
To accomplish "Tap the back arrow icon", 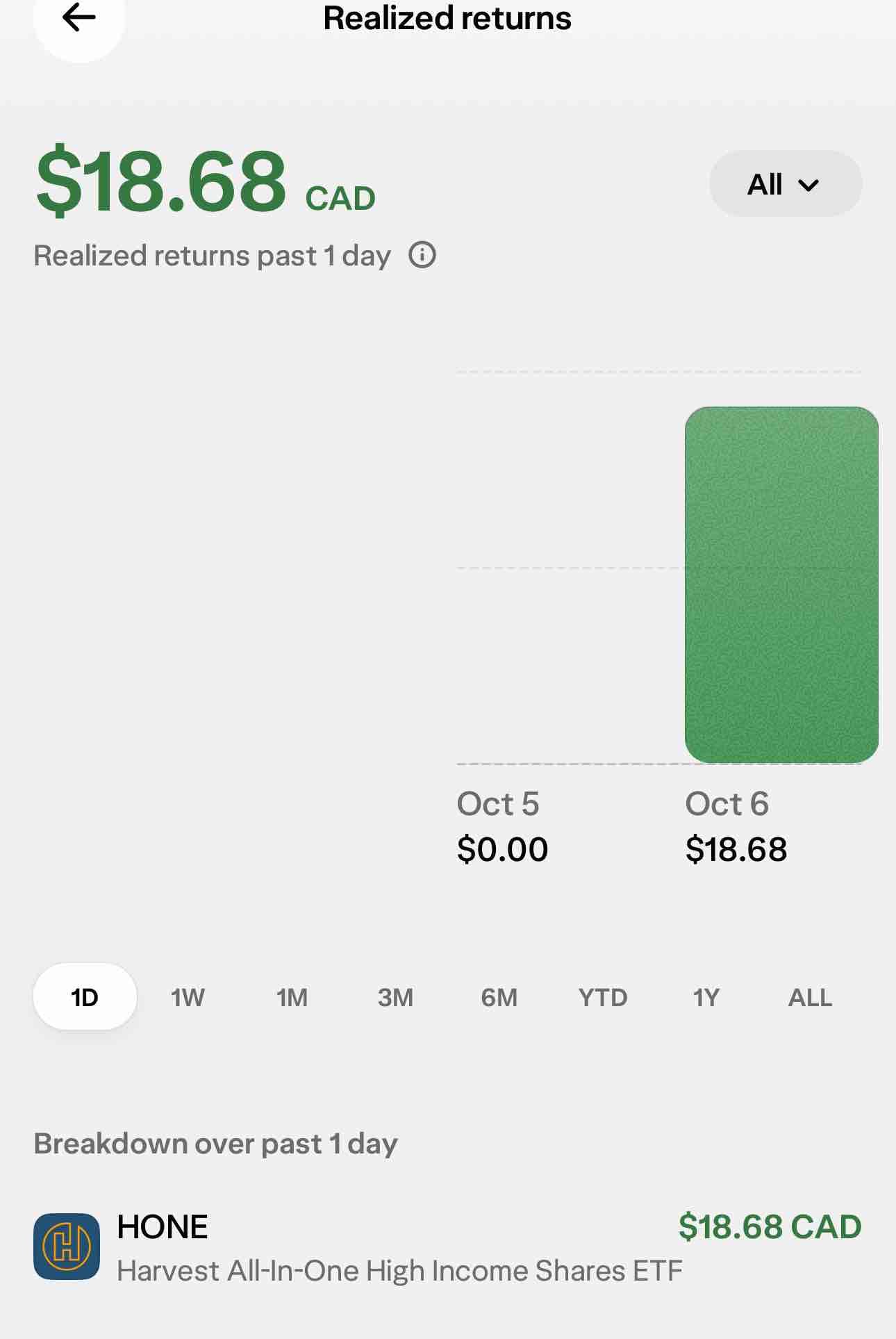I will coord(78,18).
